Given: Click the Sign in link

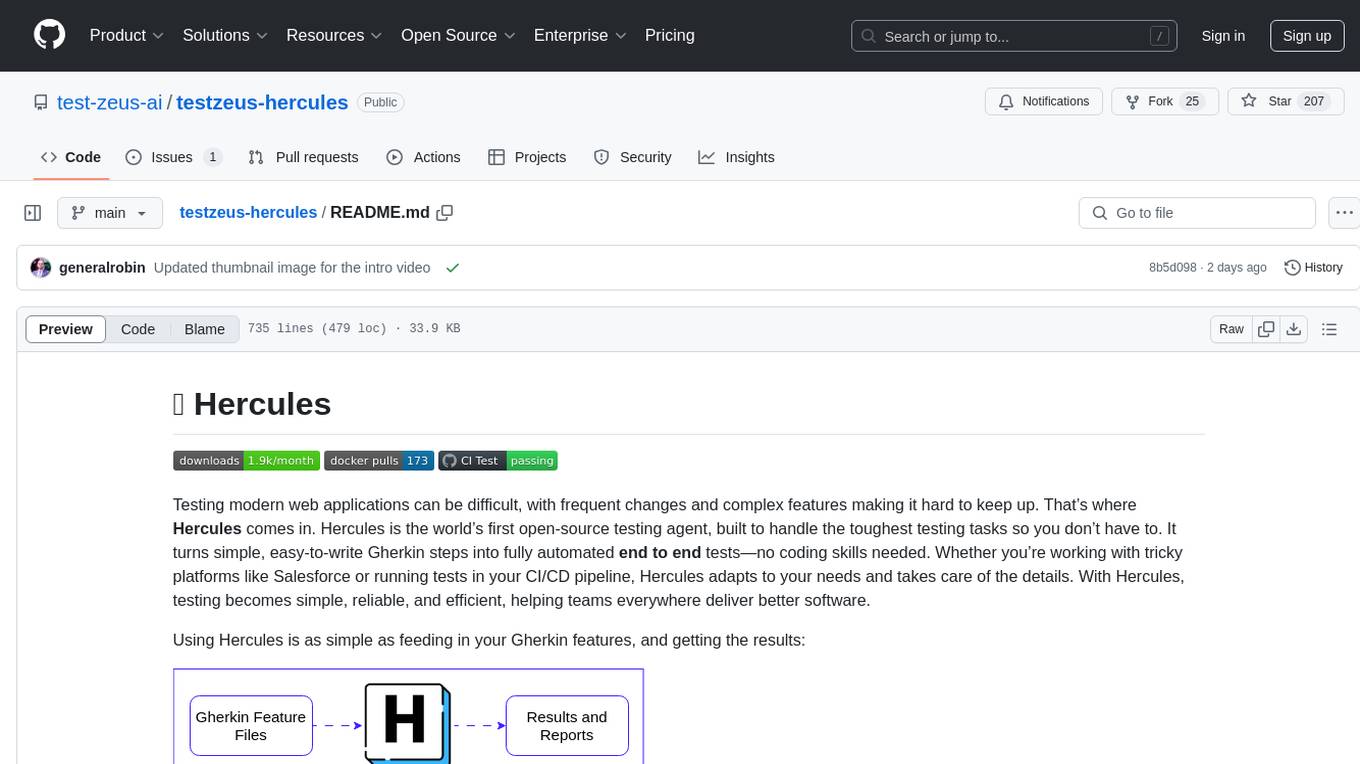Looking at the screenshot, I should (1223, 36).
